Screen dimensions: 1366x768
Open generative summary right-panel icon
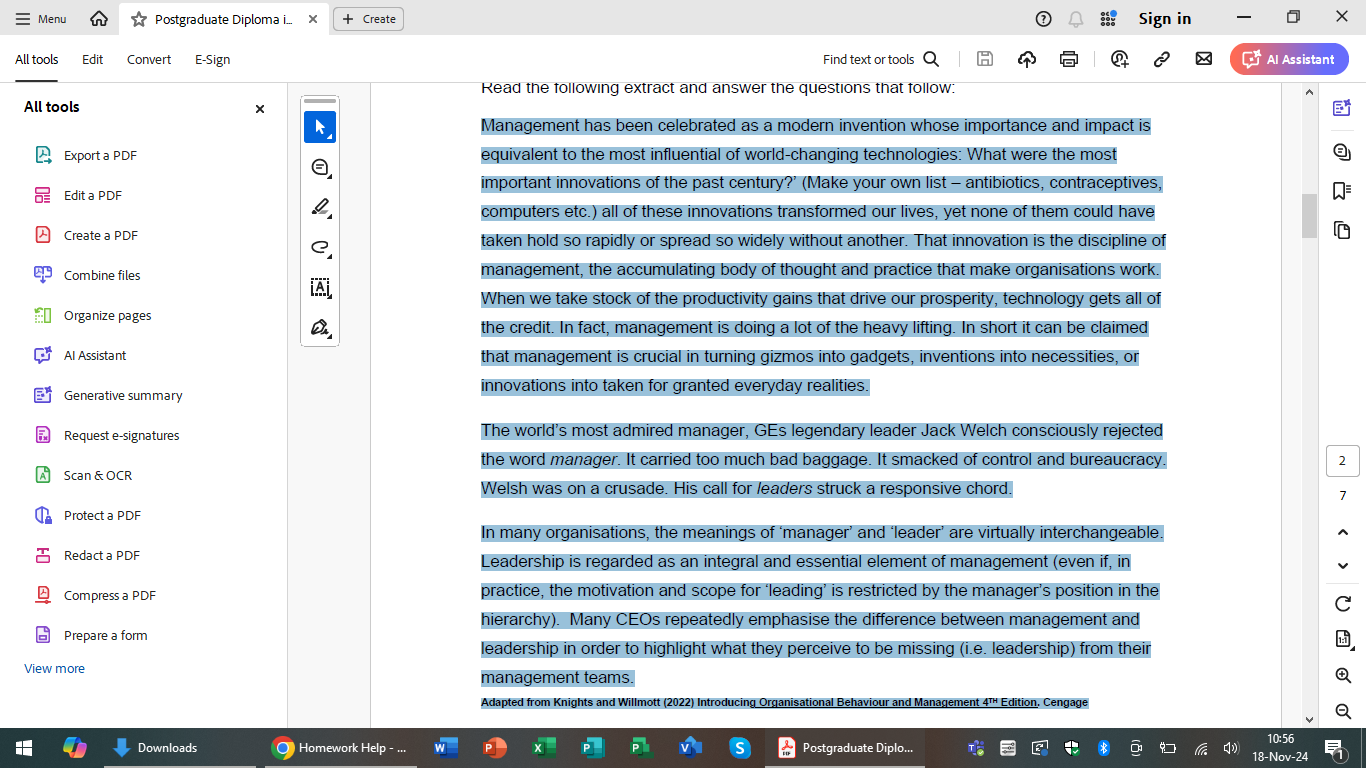[x=1342, y=108]
